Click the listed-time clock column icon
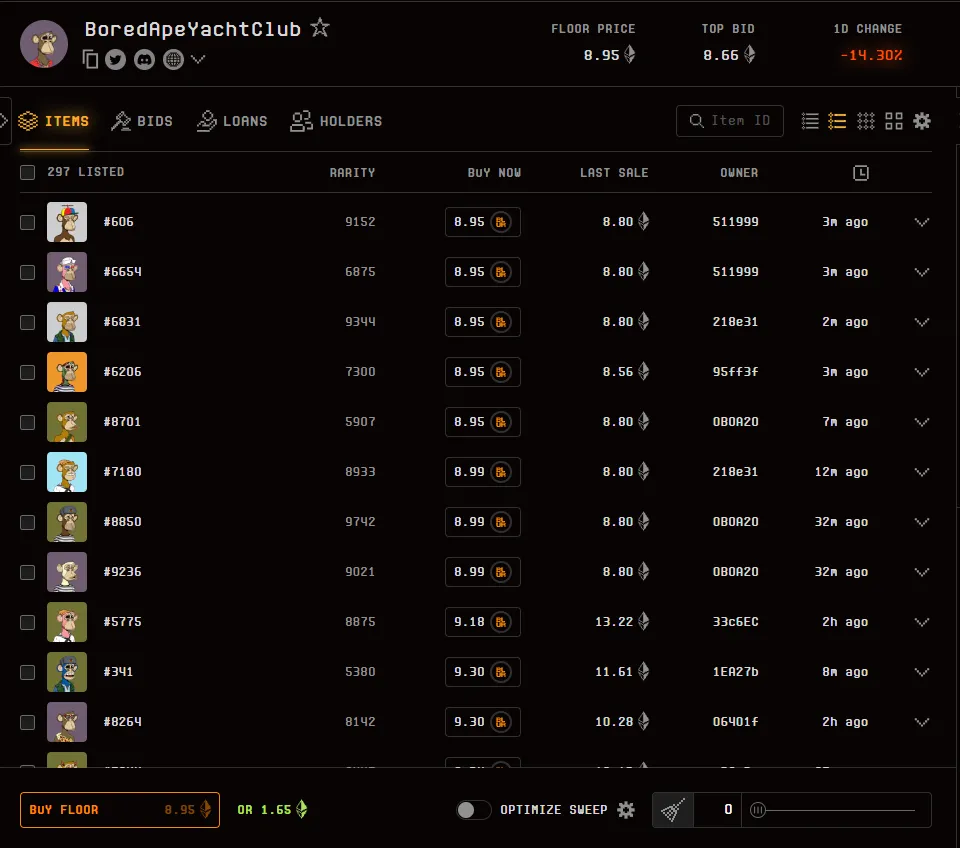The height and width of the screenshot is (848, 960). tap(861, 173)
